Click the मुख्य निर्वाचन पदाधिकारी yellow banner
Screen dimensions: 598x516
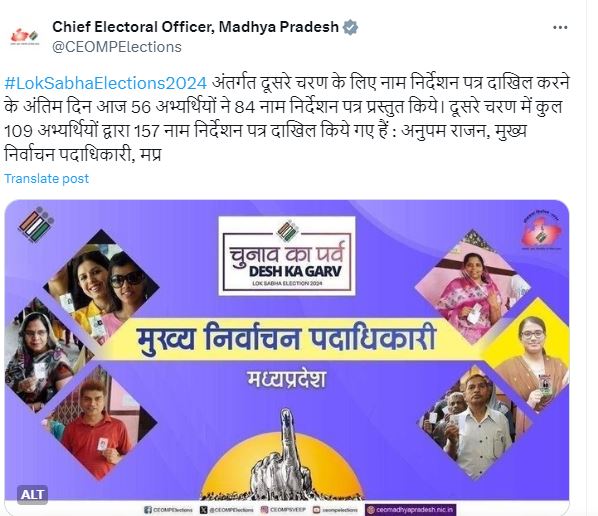286,339
